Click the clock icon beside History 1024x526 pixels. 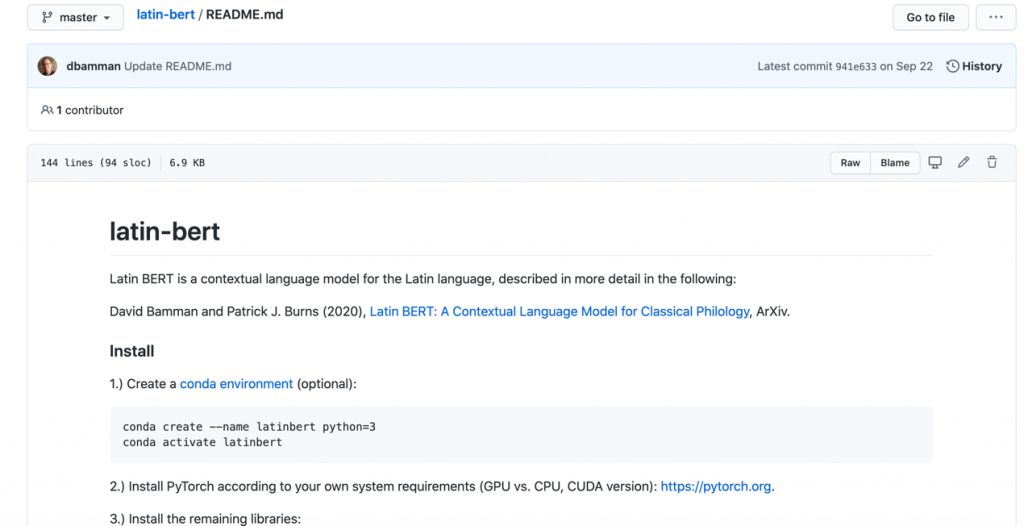coord(953,66)
